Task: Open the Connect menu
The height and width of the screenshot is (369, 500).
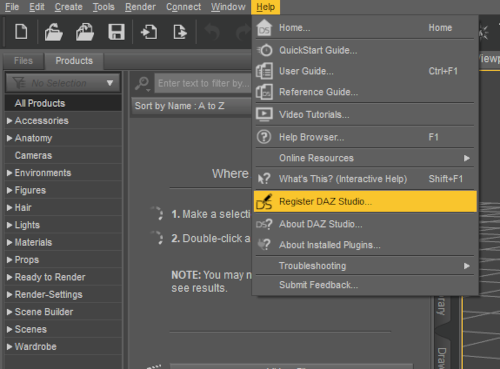Action: (183, 7)
